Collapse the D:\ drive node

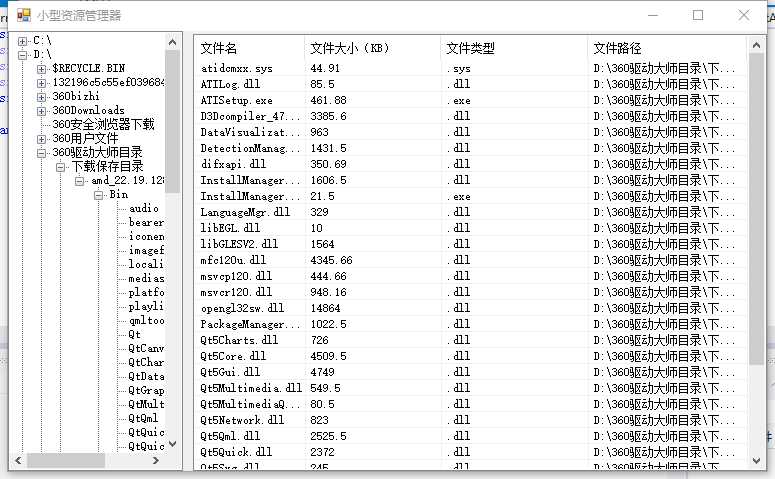(x=23, y=55)
